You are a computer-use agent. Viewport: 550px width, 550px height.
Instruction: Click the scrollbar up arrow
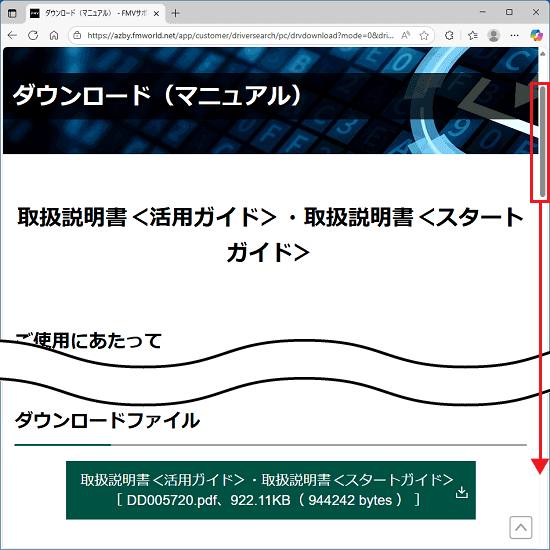pyautogui.click(x=542, y=54)
